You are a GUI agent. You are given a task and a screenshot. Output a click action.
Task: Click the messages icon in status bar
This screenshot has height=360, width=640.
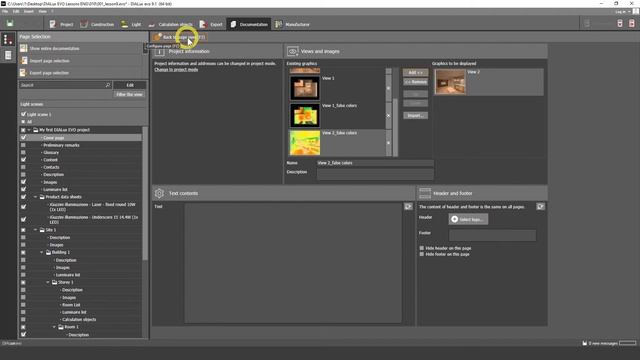584,343
